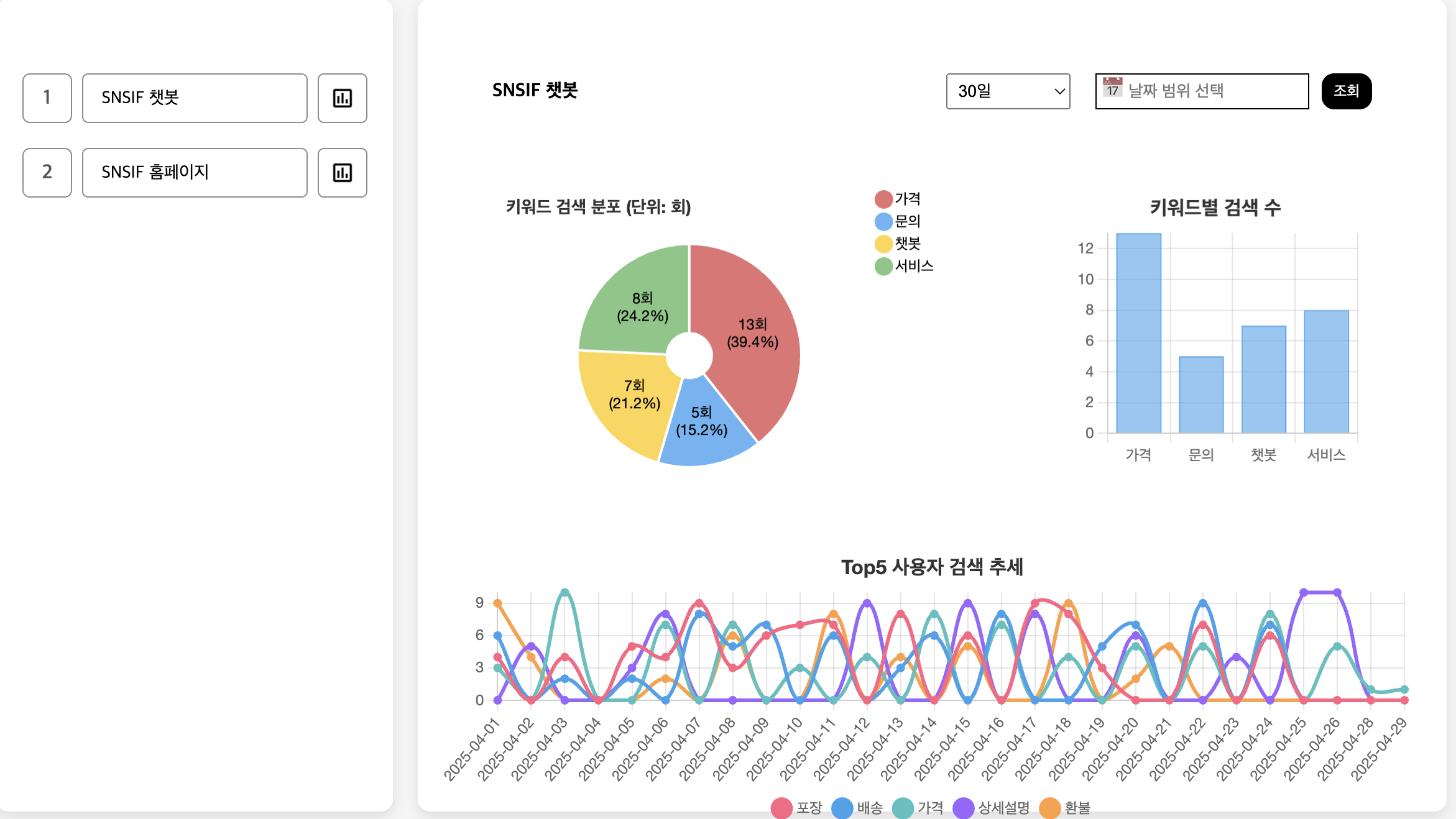Screen dimensions: 1456x819
Task: Click number 1 box in the list
Action: [47, 98]
